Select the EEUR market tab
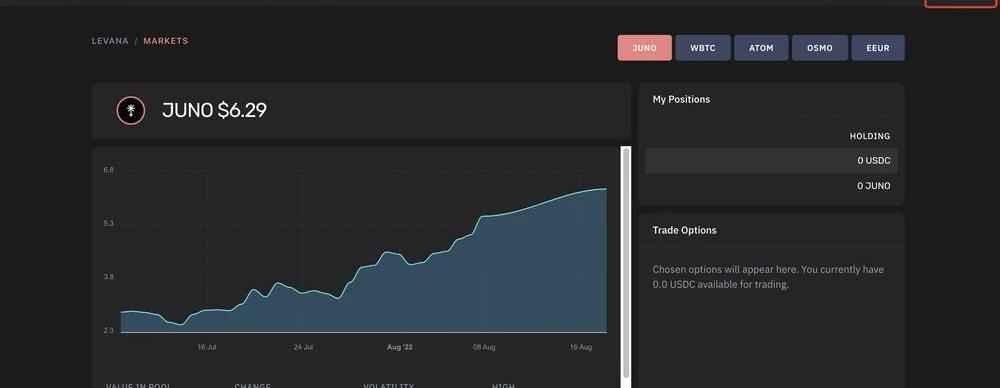The width and height of the screenshot is (1000, 388). (x=878, y=48)
